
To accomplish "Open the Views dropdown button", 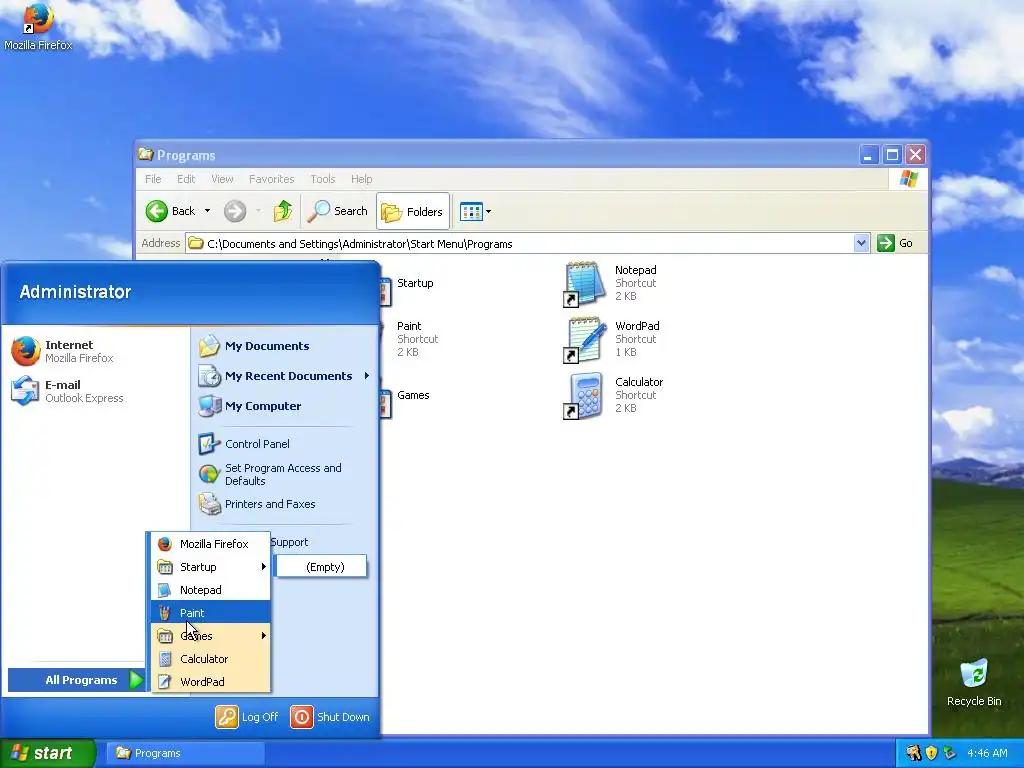I will coord(475,212).
